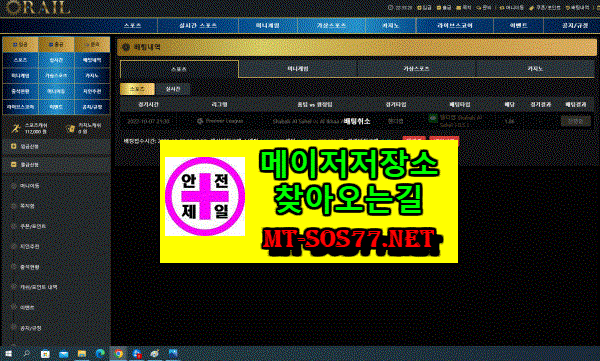Click 지인추천 tile in sidebar grid
This screenshot has height=361, width=600.
92,91
